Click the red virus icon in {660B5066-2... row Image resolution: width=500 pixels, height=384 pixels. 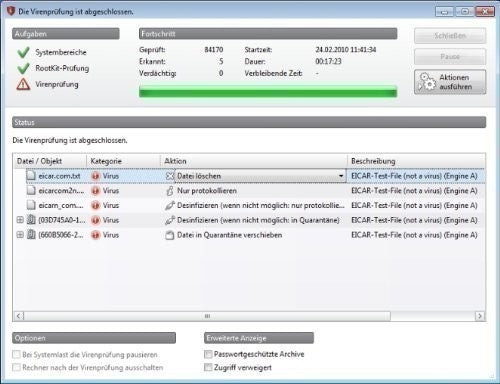click(96, 235)
